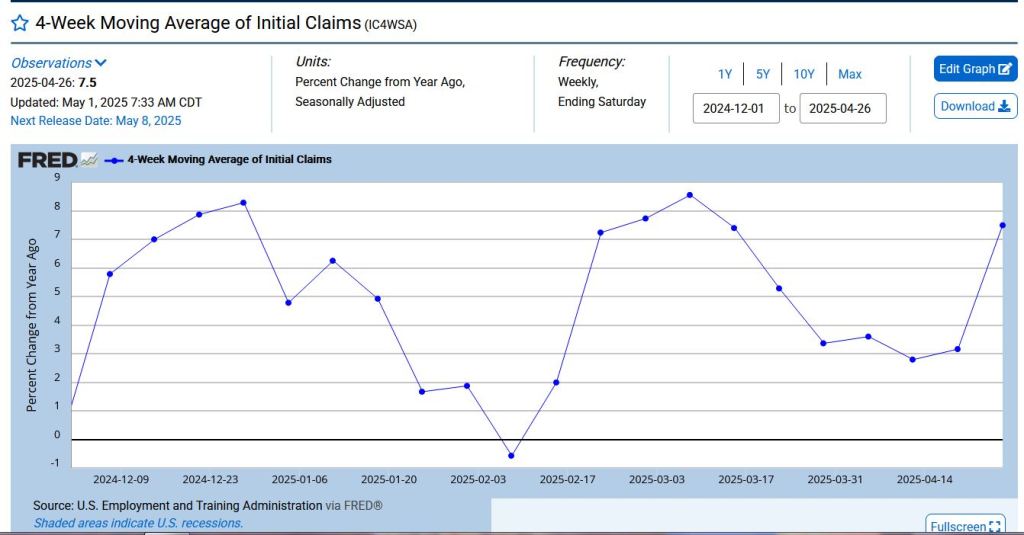Click the favorite star beside the series title
Viewport: 1024px width, 535px height.
[x=19, y=24]
